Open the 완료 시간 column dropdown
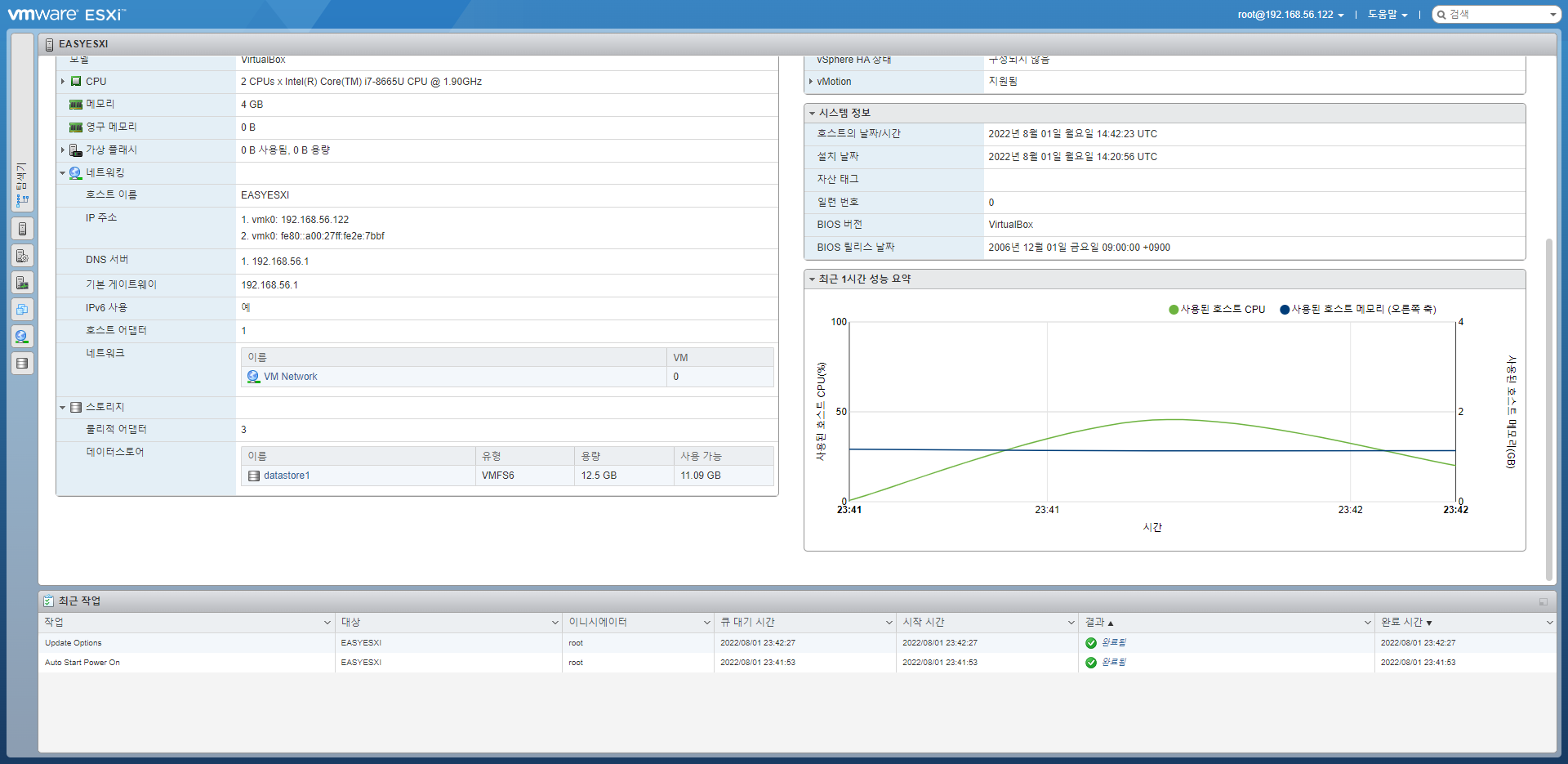This screenshot has height=764, width=1568. [x=1549, y=623]
